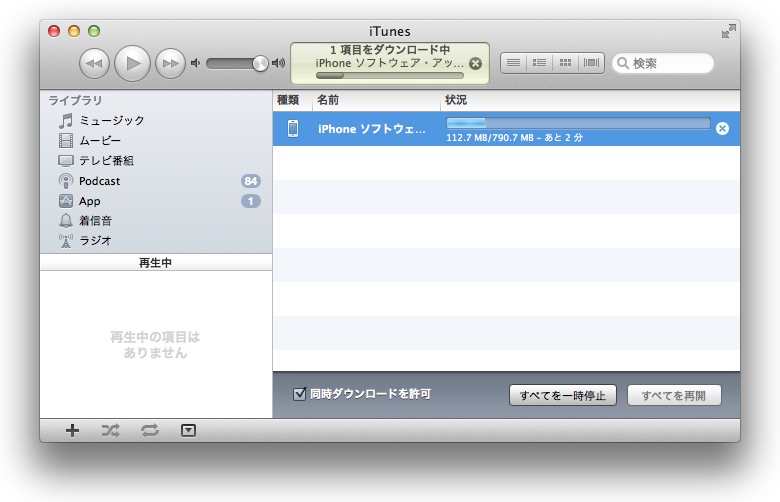Stop download from the status display
The width and height of the screenshot is (780, 502).
(475, 63)
